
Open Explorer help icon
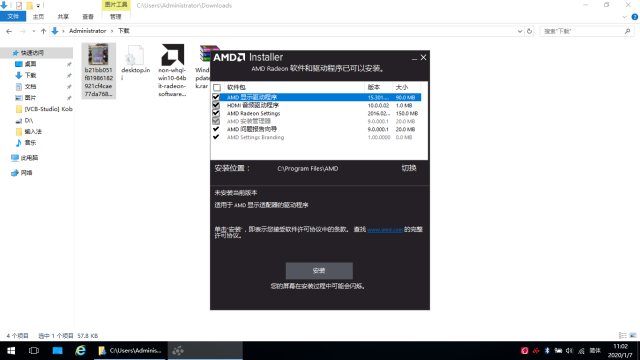click(635, 17)
